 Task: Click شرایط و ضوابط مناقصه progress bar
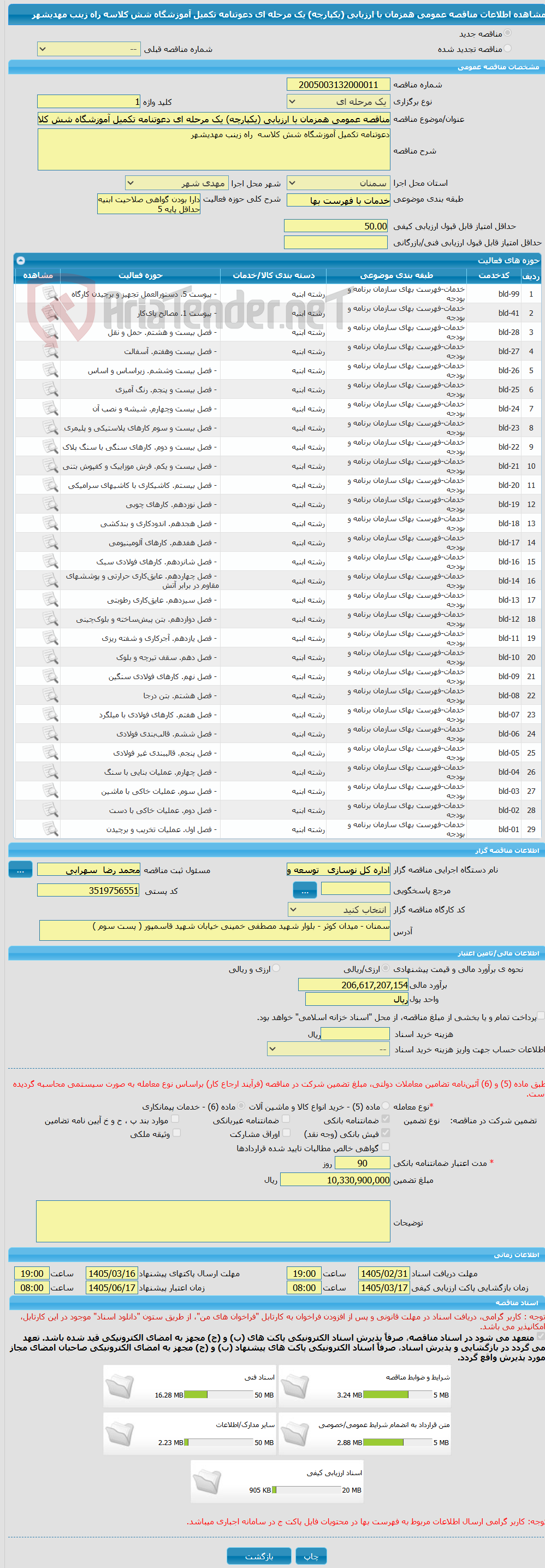tap(398, 1394)
